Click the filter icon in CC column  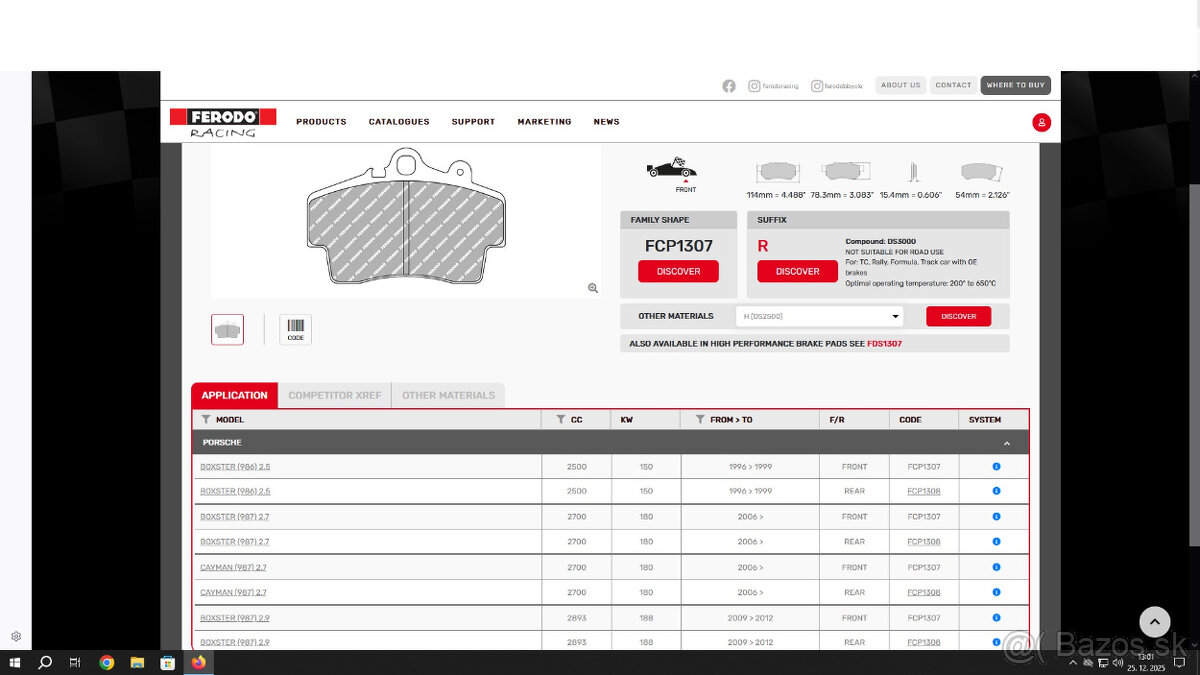point(560,420)
